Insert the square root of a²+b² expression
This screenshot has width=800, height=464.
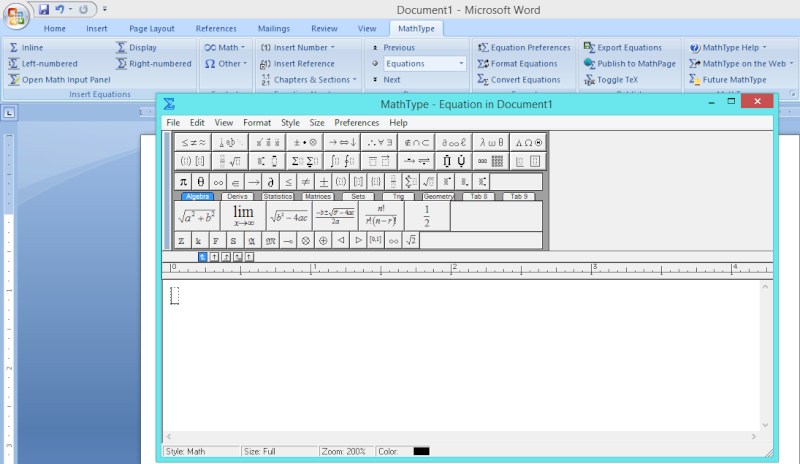tap(197, 216)
